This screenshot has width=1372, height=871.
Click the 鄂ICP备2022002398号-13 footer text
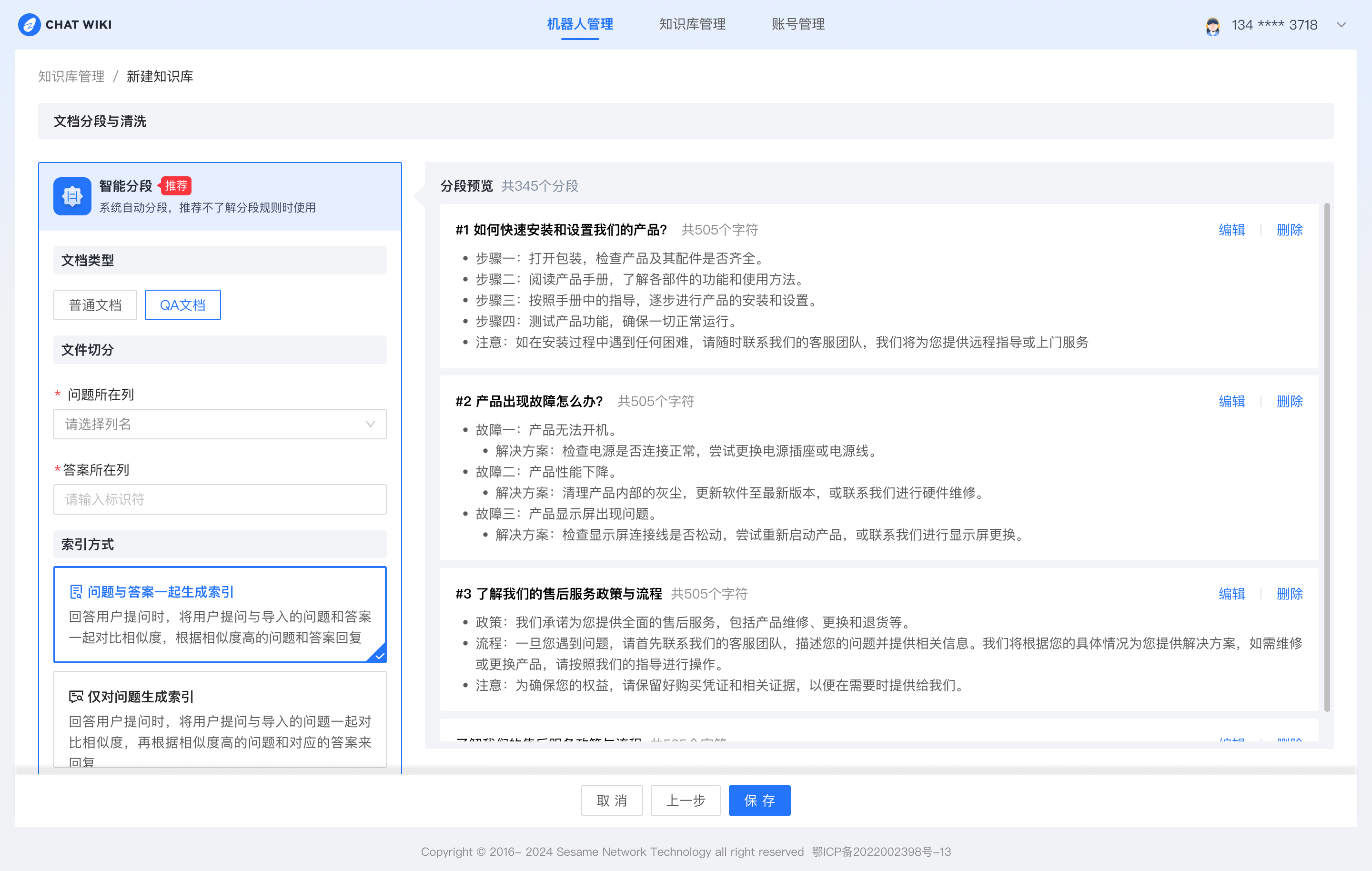881,851
